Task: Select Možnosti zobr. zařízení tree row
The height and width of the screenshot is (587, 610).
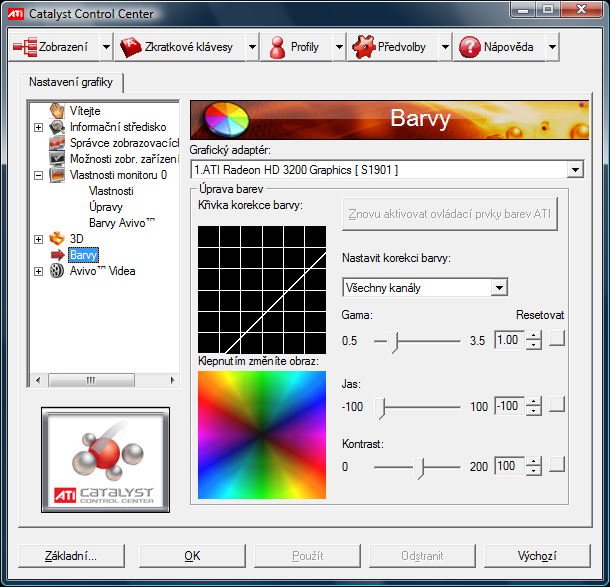Action: point(124,159)
